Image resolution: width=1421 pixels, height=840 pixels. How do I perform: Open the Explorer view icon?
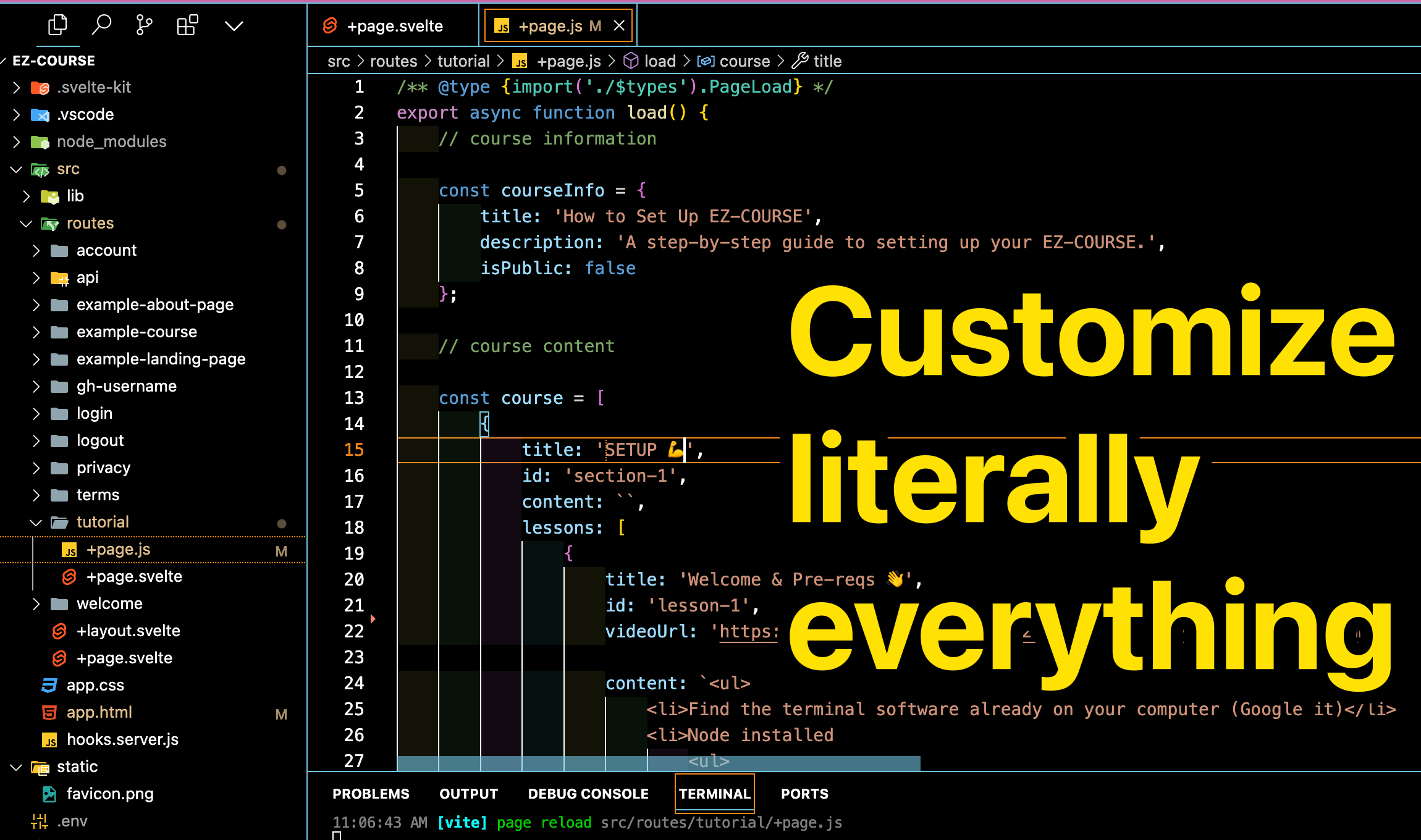(57, 25)
